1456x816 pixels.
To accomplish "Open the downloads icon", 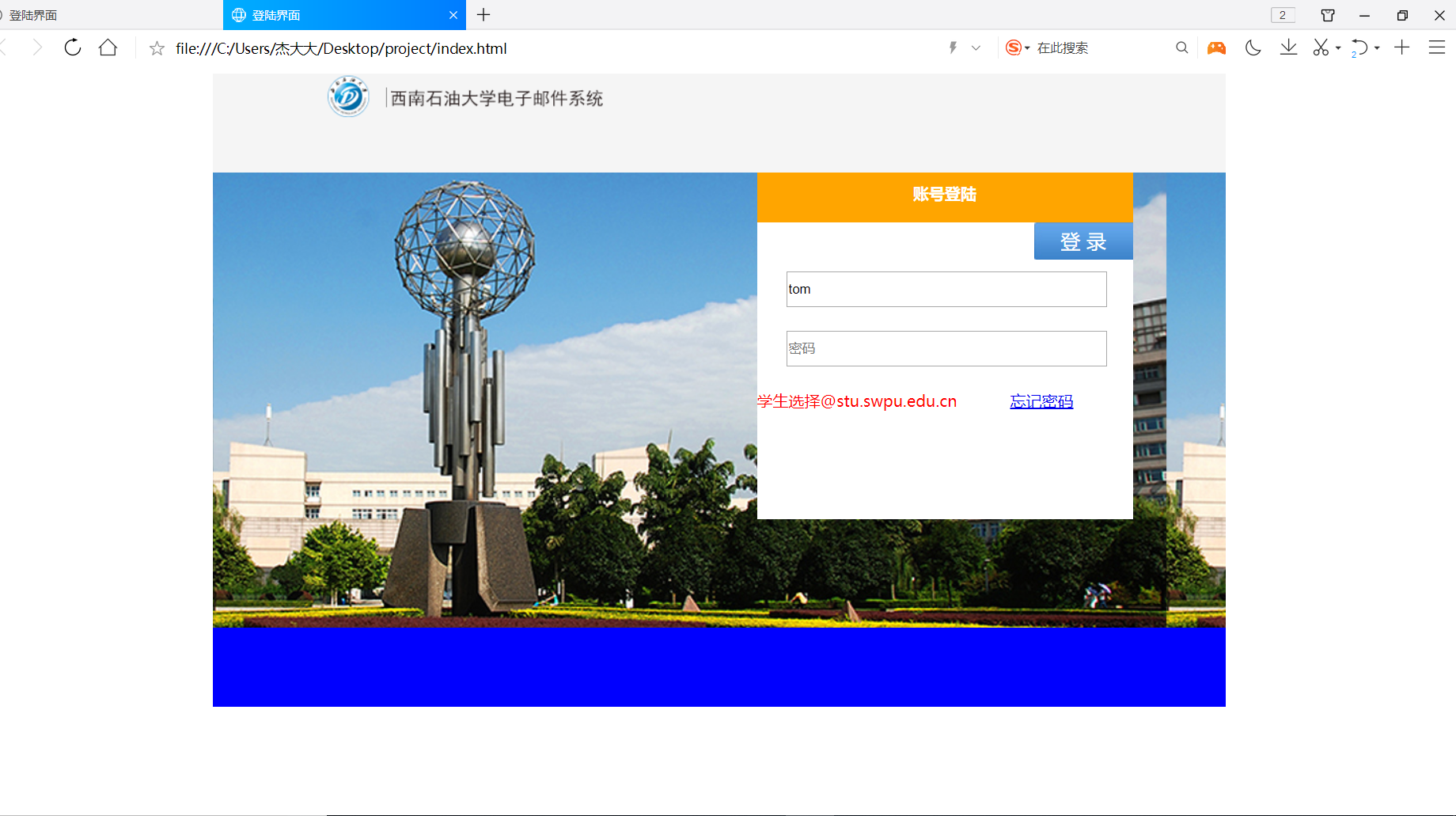I will coord(1288,47).
